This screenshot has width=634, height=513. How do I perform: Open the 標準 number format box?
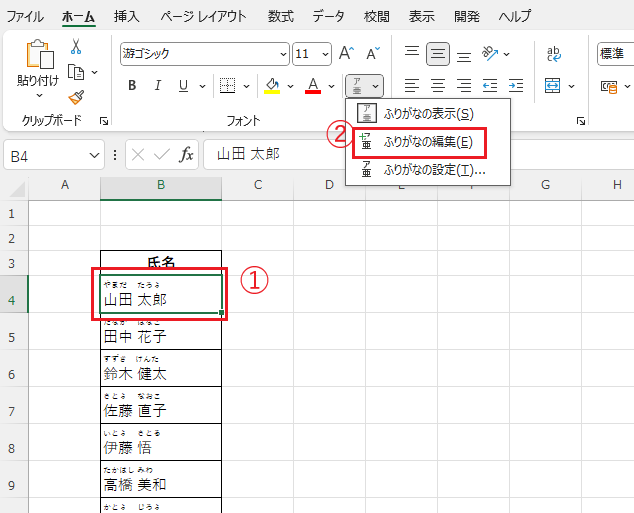[615, 54]
